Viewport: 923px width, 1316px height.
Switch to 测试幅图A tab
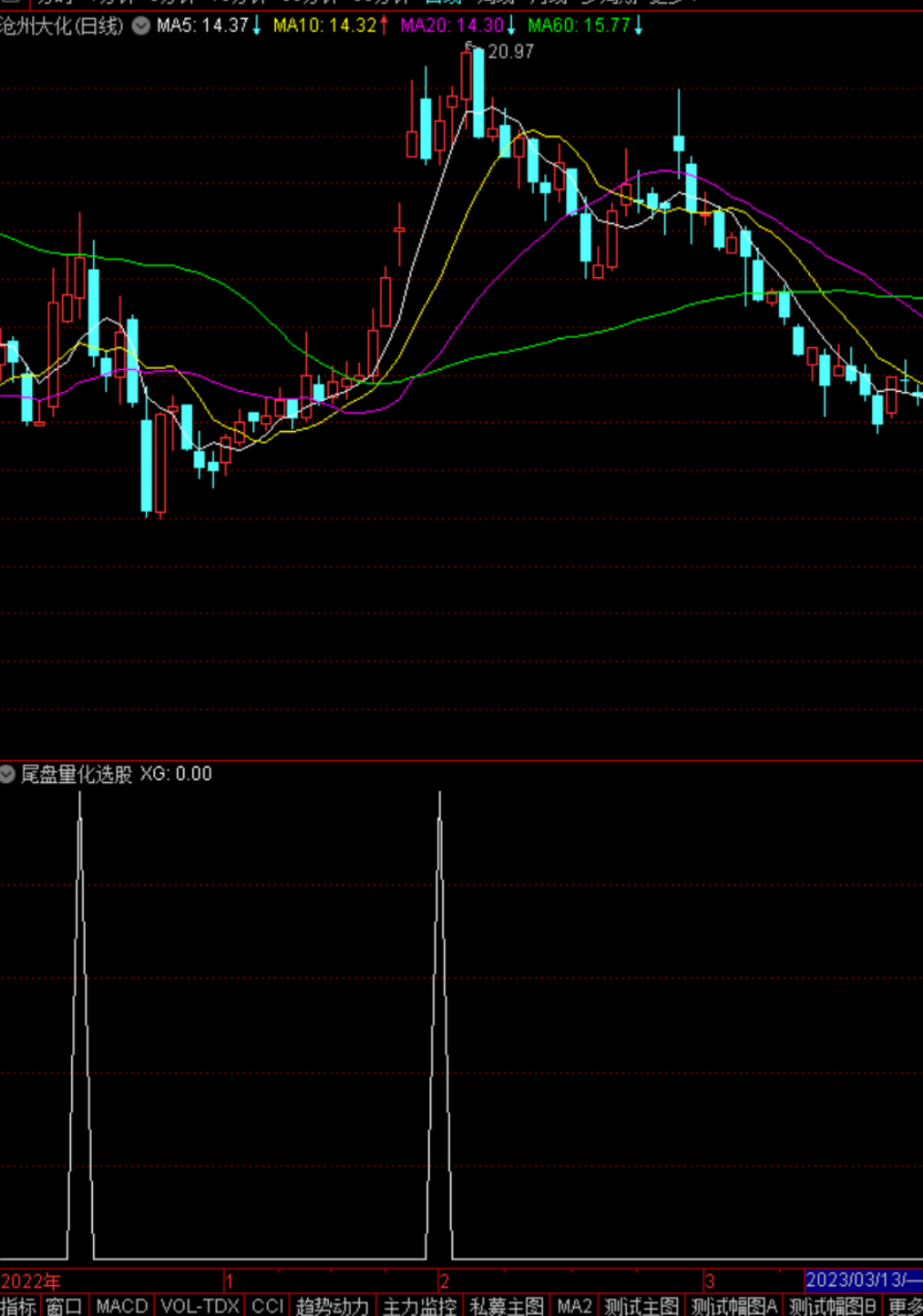coord(734,1305)
